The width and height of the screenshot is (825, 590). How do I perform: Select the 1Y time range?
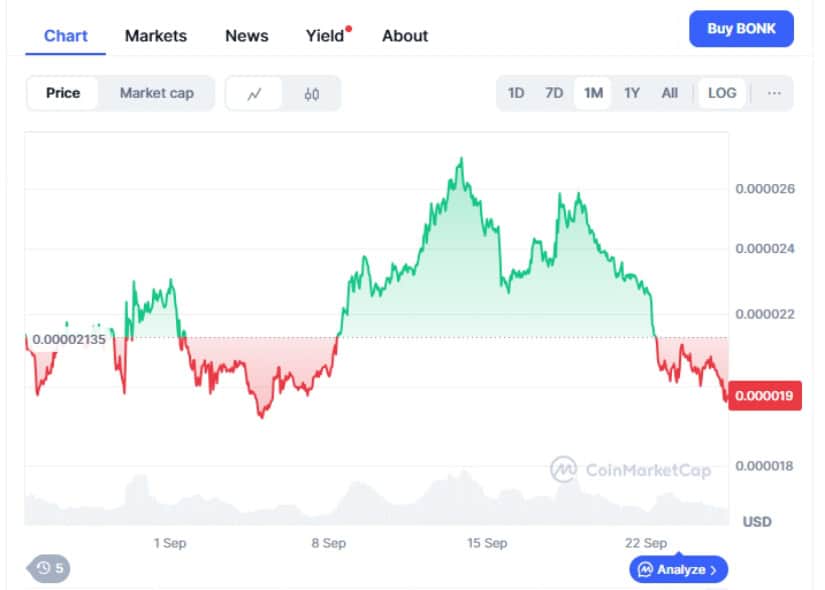point(632,93)
